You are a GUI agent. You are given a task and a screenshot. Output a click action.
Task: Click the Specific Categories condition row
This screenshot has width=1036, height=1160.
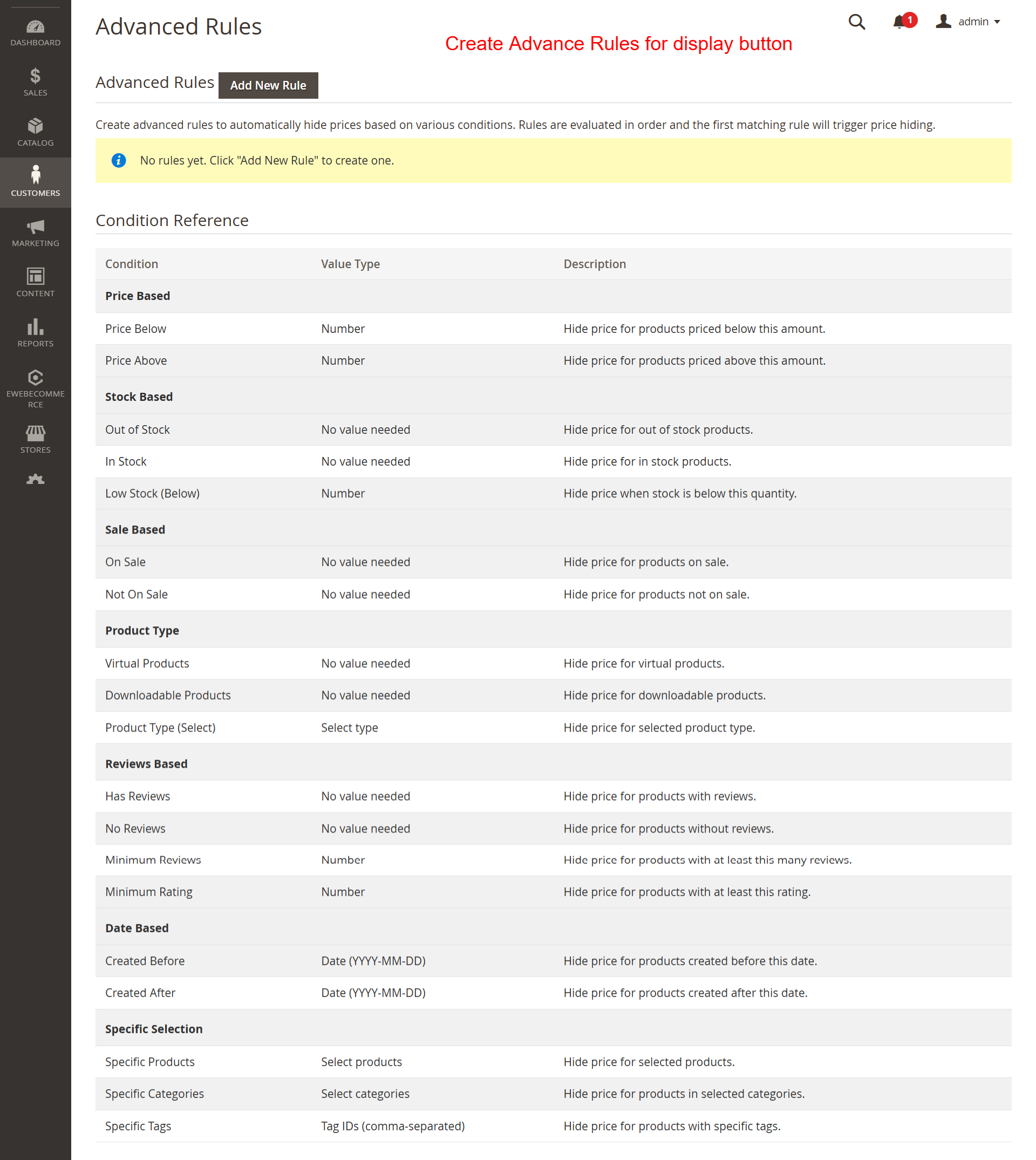tap(154, 1094)
